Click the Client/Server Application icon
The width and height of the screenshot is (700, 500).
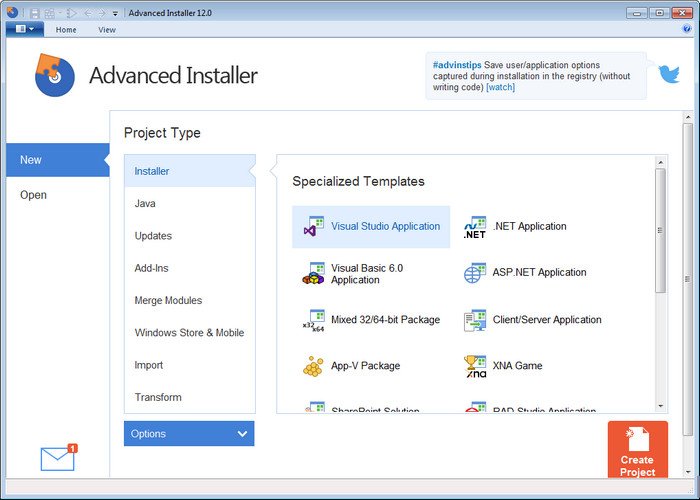point(475,320)
